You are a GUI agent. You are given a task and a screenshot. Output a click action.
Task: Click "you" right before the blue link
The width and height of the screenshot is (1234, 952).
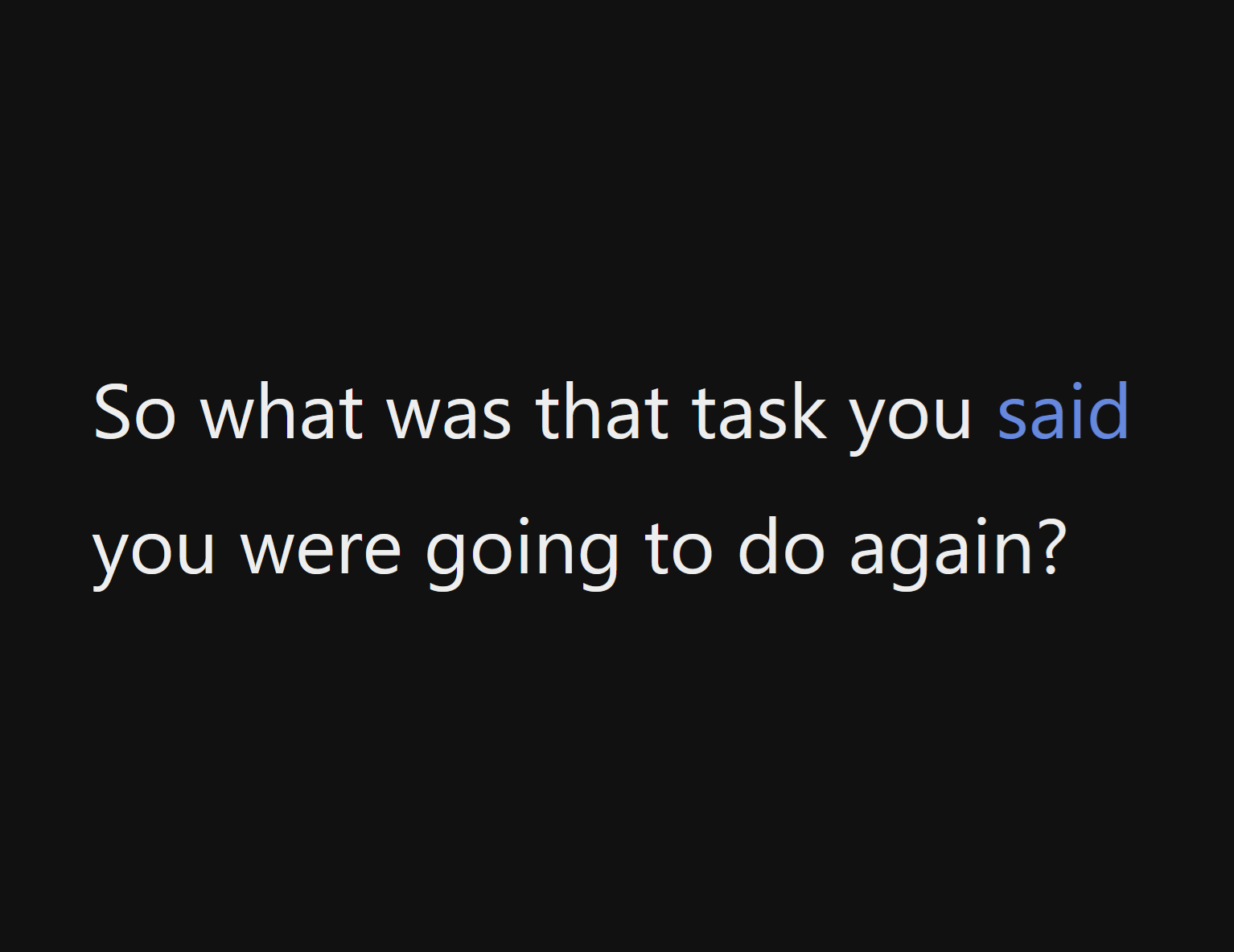pos(911,418)
